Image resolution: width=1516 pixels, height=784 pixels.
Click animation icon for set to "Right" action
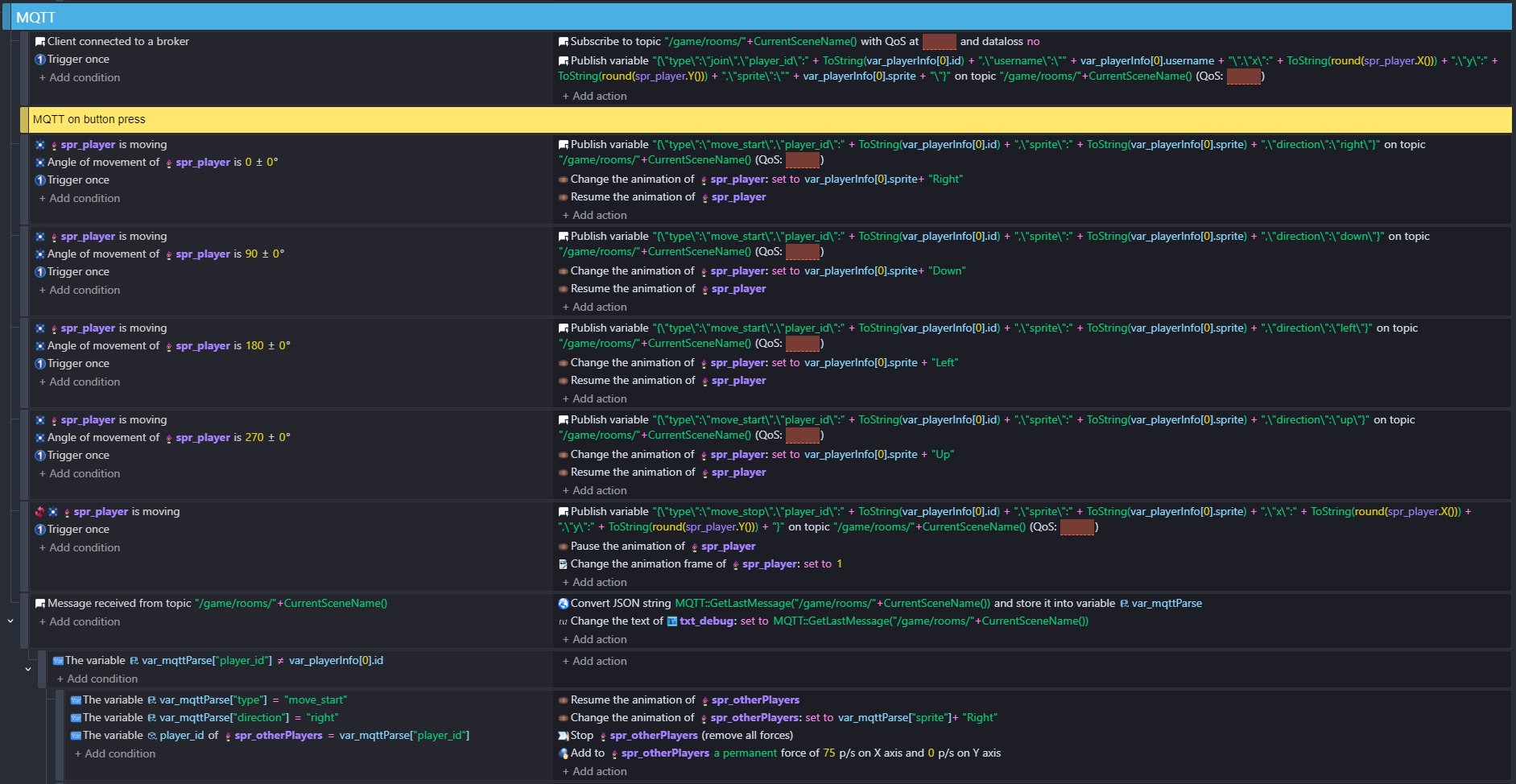tap(564, 179)
